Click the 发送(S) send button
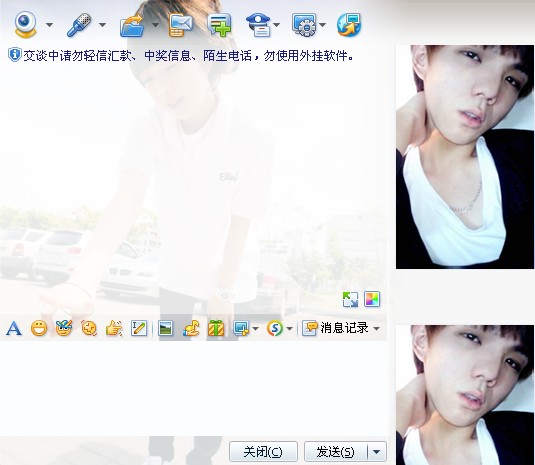535x465 pixels. point(336,452)
